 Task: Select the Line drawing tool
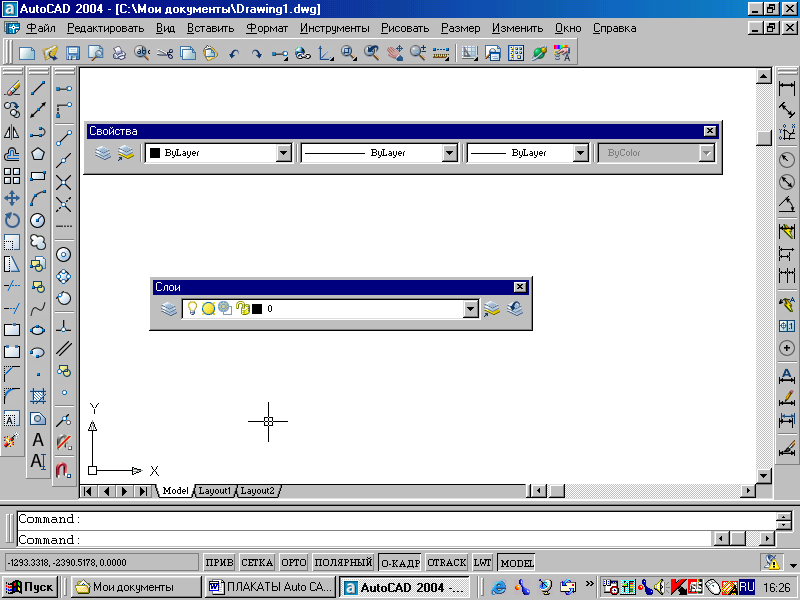point(38,88)
